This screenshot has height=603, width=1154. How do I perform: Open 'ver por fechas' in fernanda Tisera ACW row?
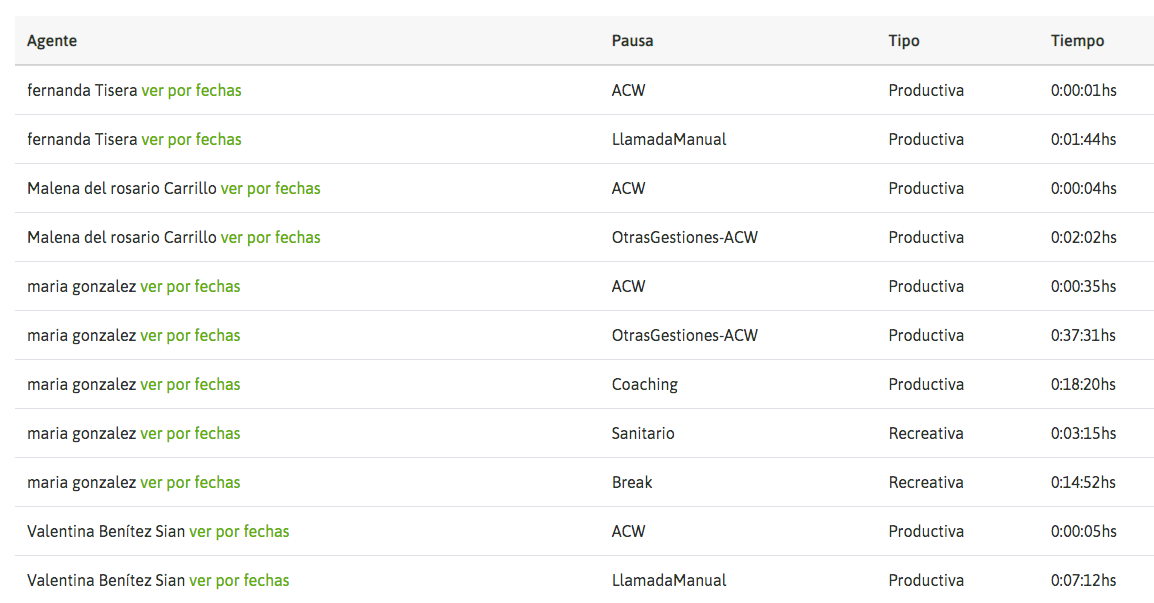pos(191,90)
